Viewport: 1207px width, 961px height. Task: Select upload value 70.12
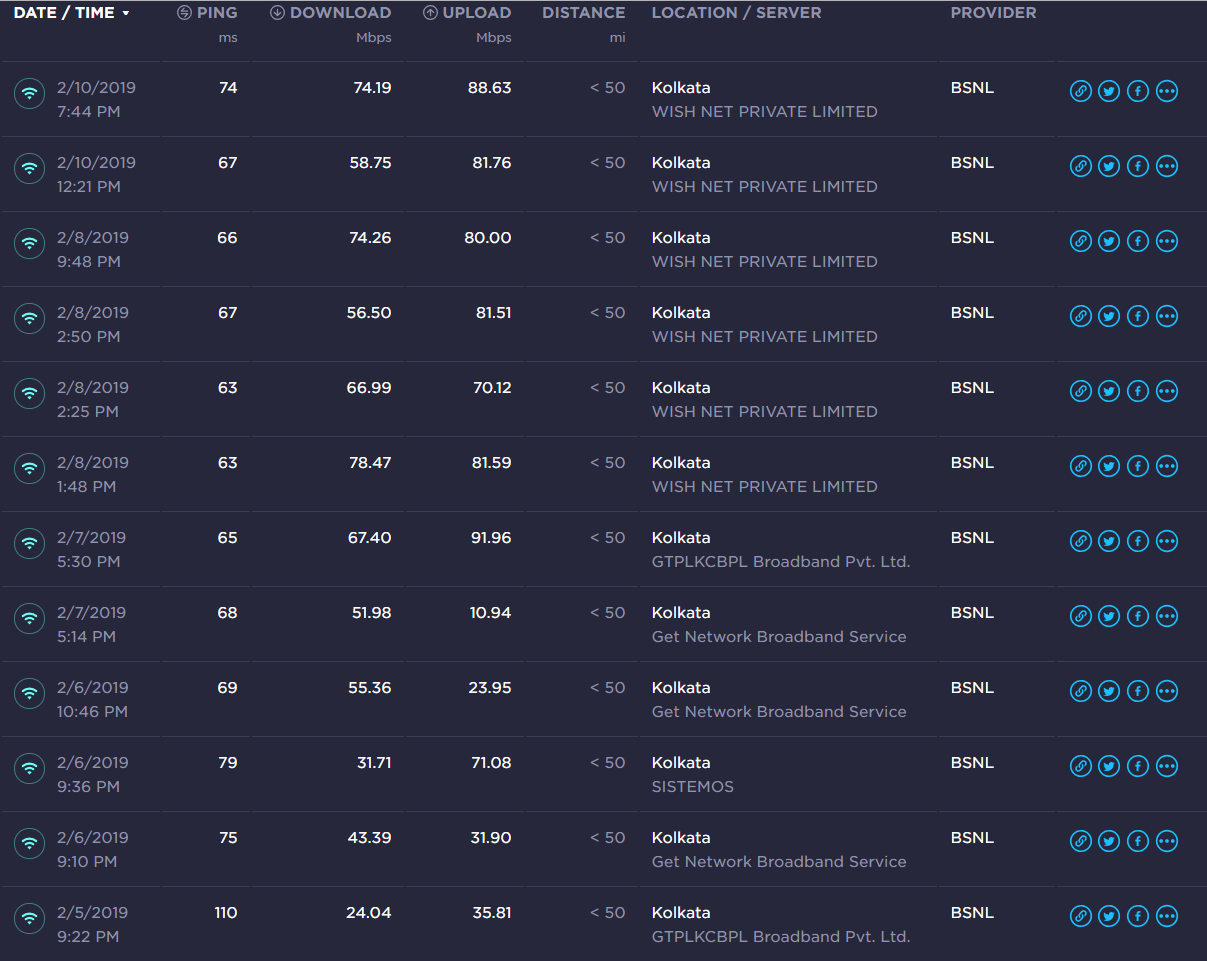492,388
